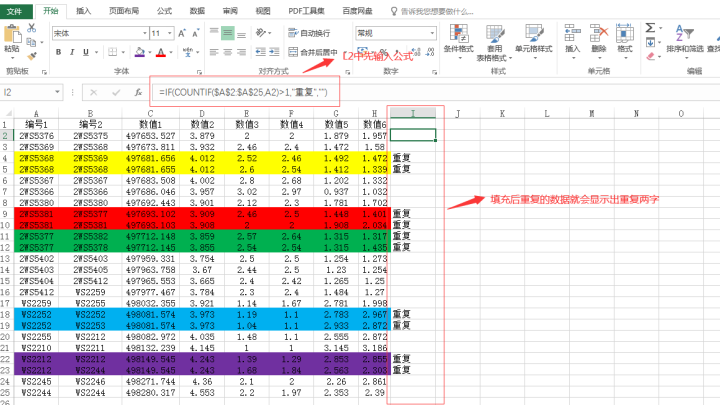720x405 pixels.
Task: Switch to the 审阅 tab
Action: pos(230,11)
